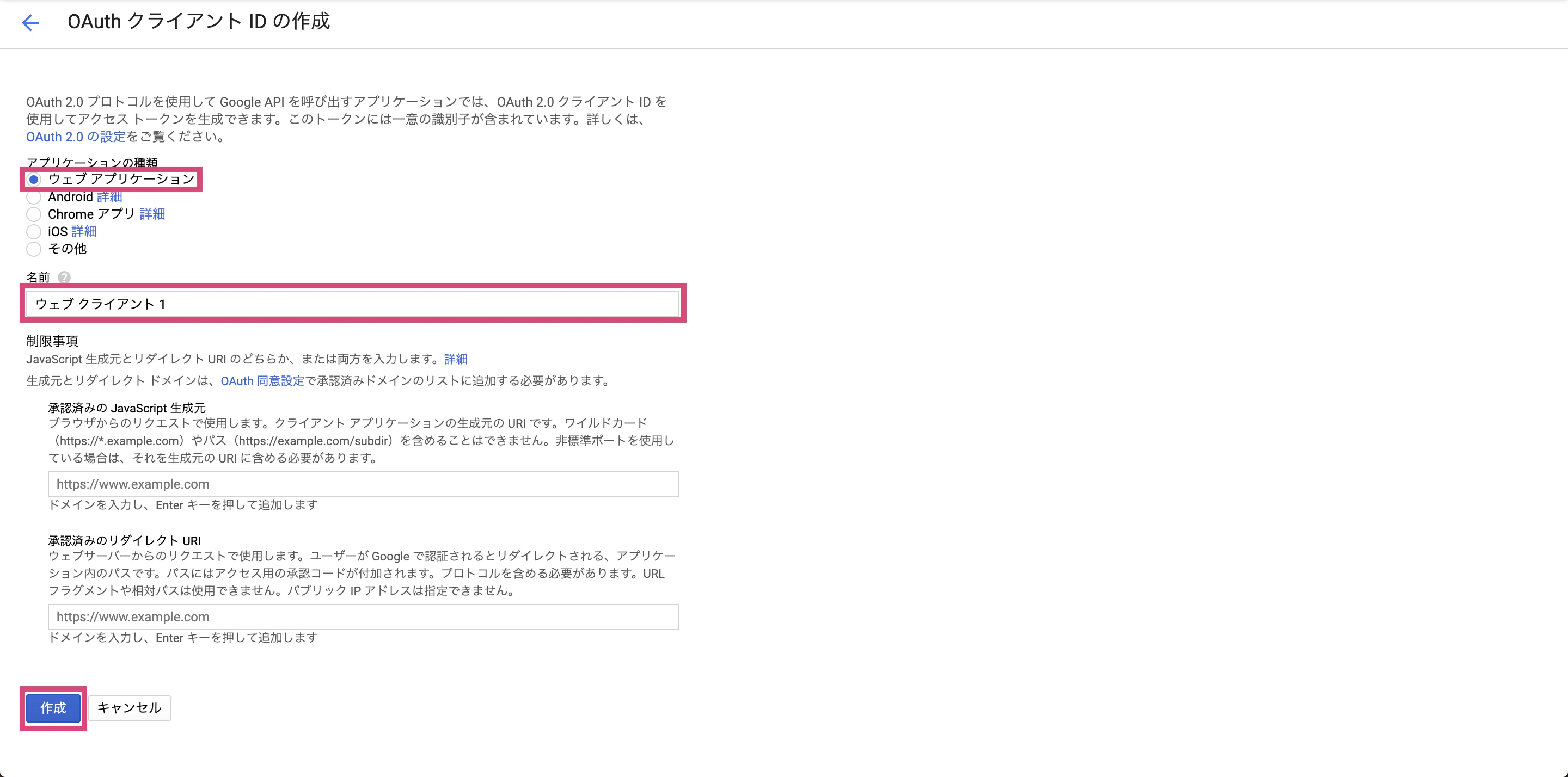Click the 名前 field containing ウェブ クライアント 1
This screenshot has width=1568, height=777.
tap(352, 304)
